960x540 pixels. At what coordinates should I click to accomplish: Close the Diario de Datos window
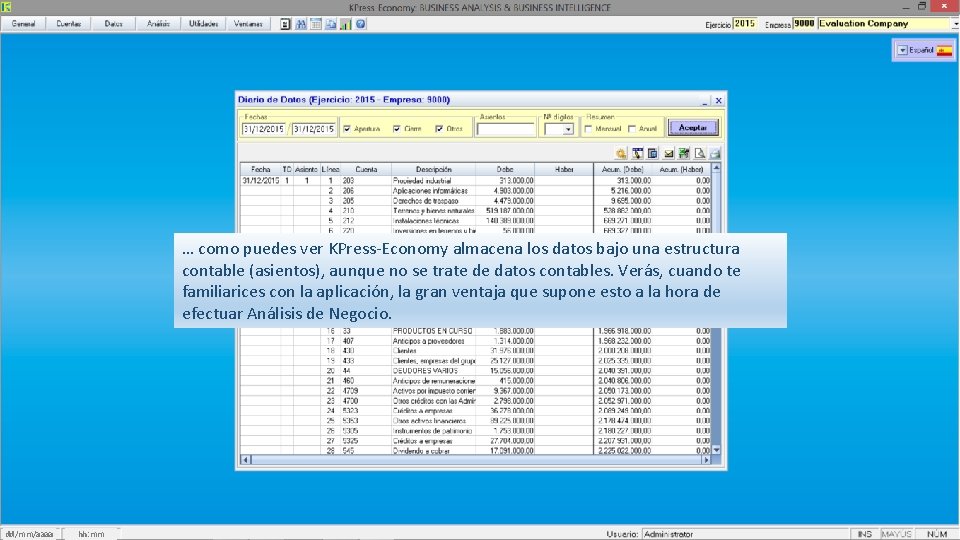coord(719,100)
